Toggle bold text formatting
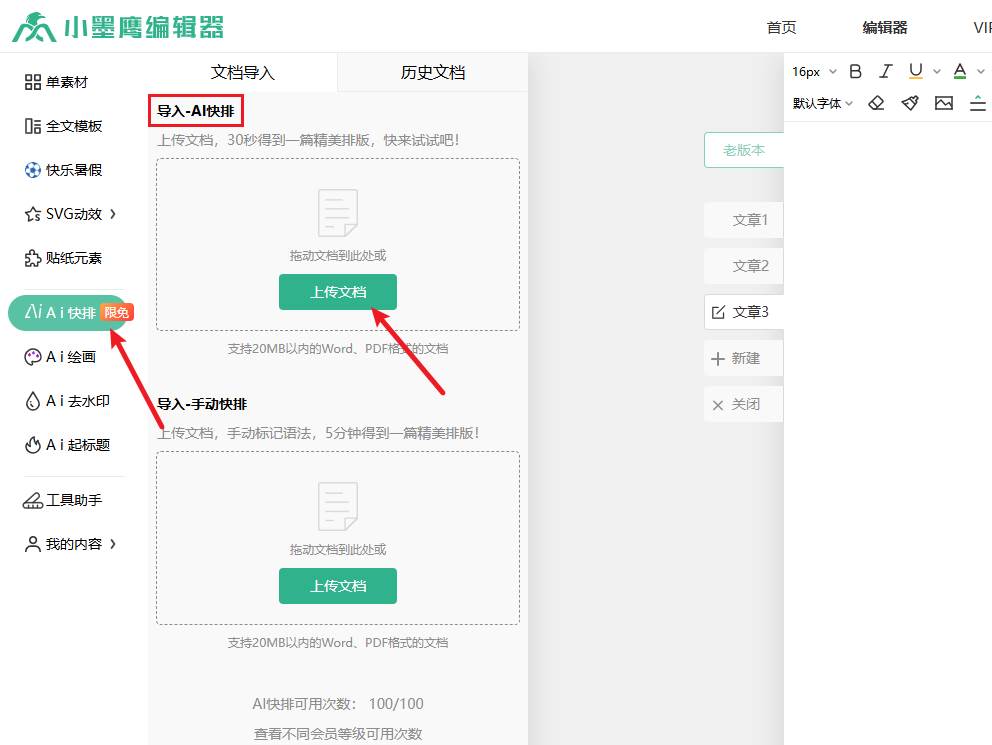The image size is (992, 745). point(855,71)
